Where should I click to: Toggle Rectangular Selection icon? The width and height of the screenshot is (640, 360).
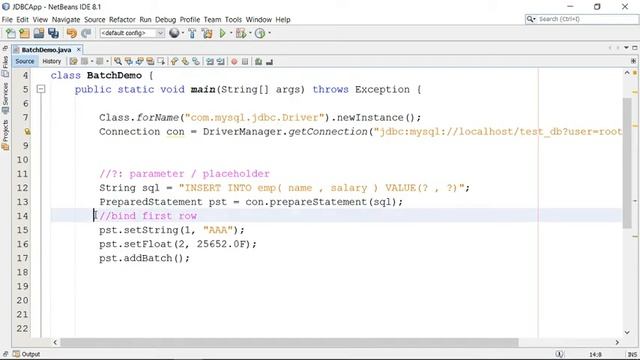pos(161,62)
